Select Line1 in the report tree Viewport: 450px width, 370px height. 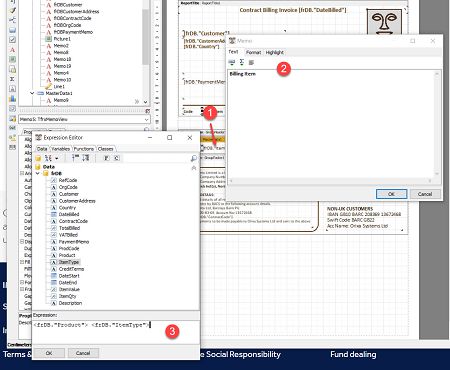click(x=59, y=86)
